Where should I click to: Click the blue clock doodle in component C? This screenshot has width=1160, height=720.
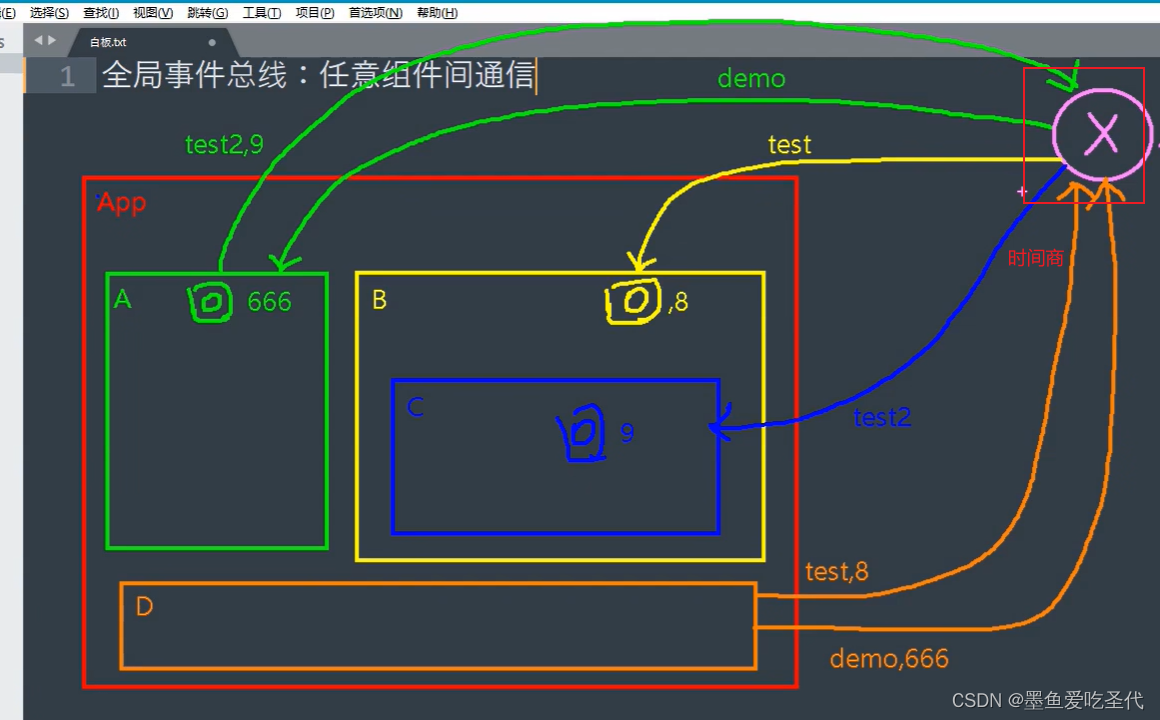582,432
